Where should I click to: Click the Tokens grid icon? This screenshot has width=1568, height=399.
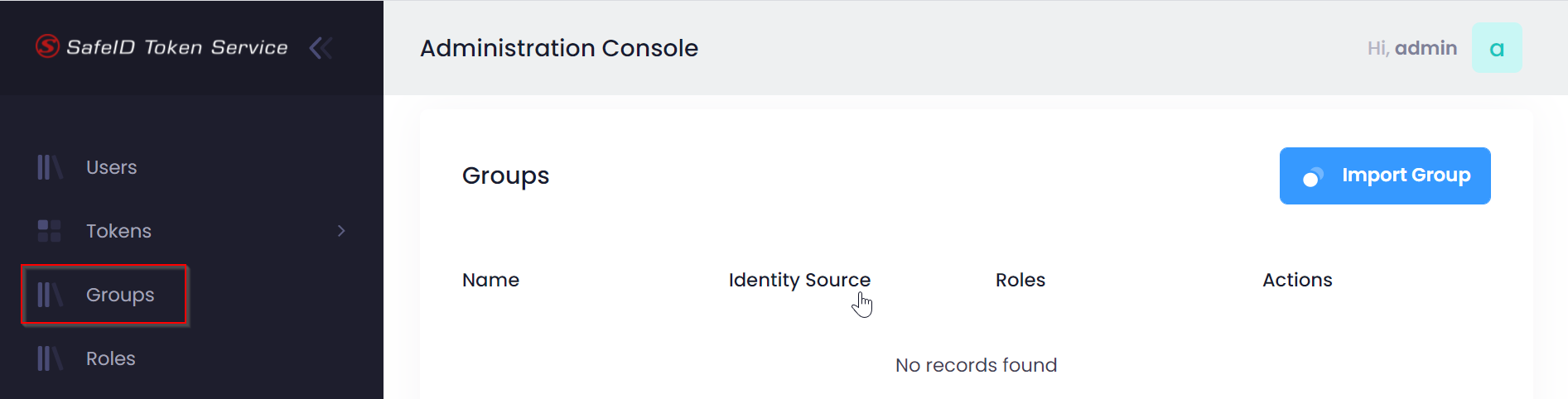point(49,231)
